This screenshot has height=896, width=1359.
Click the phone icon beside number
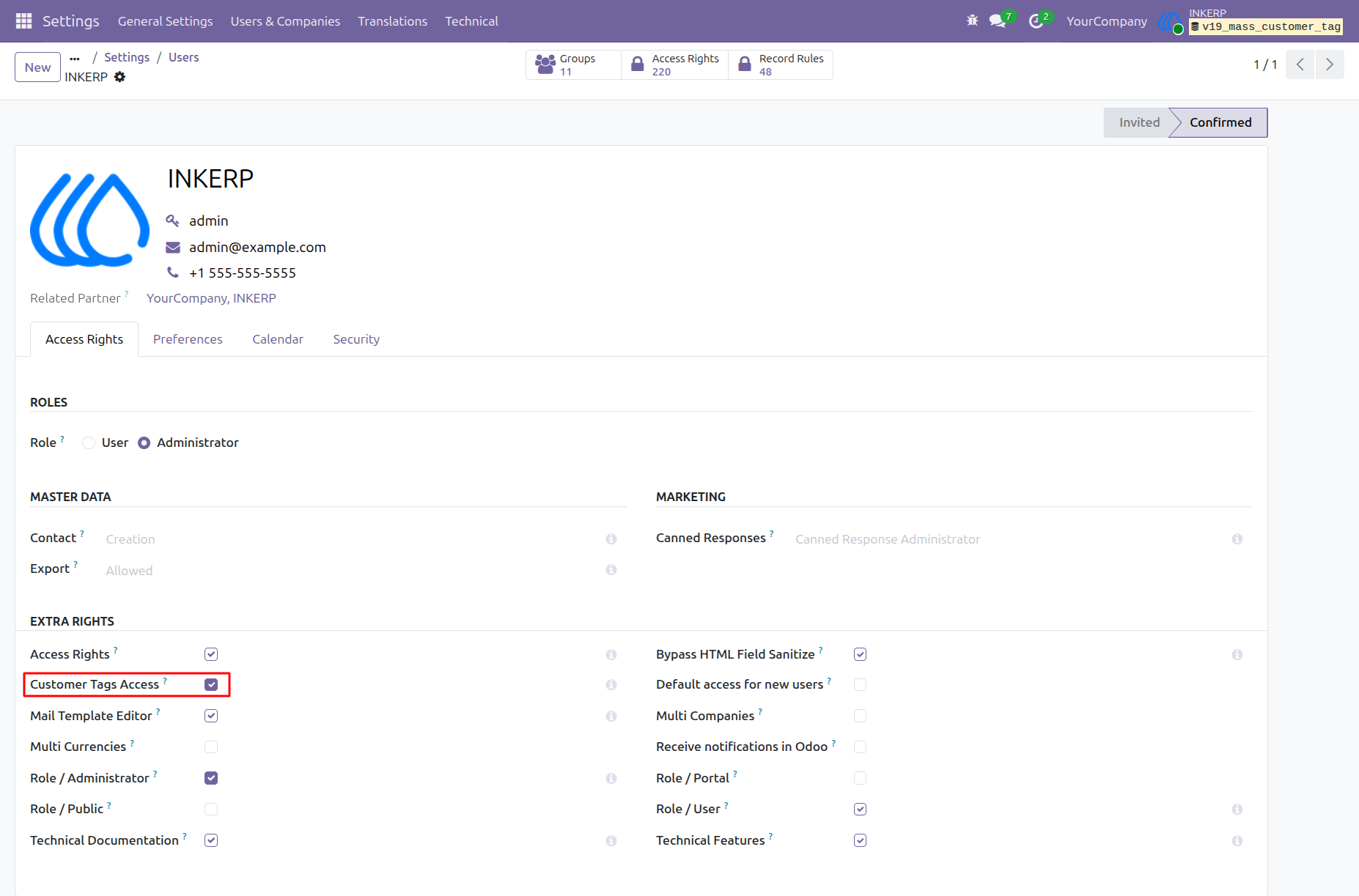173,273
